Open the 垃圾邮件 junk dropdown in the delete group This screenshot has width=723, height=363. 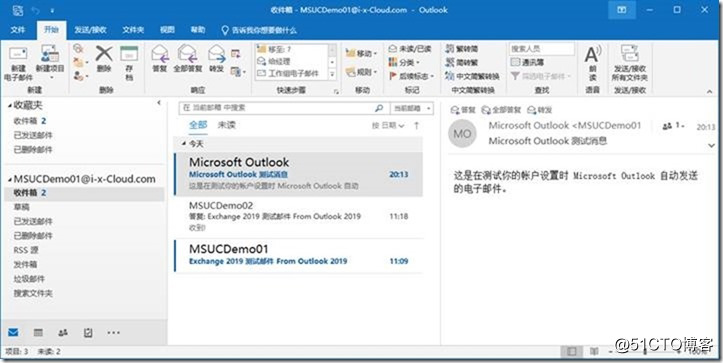click(x=81, y=76)
